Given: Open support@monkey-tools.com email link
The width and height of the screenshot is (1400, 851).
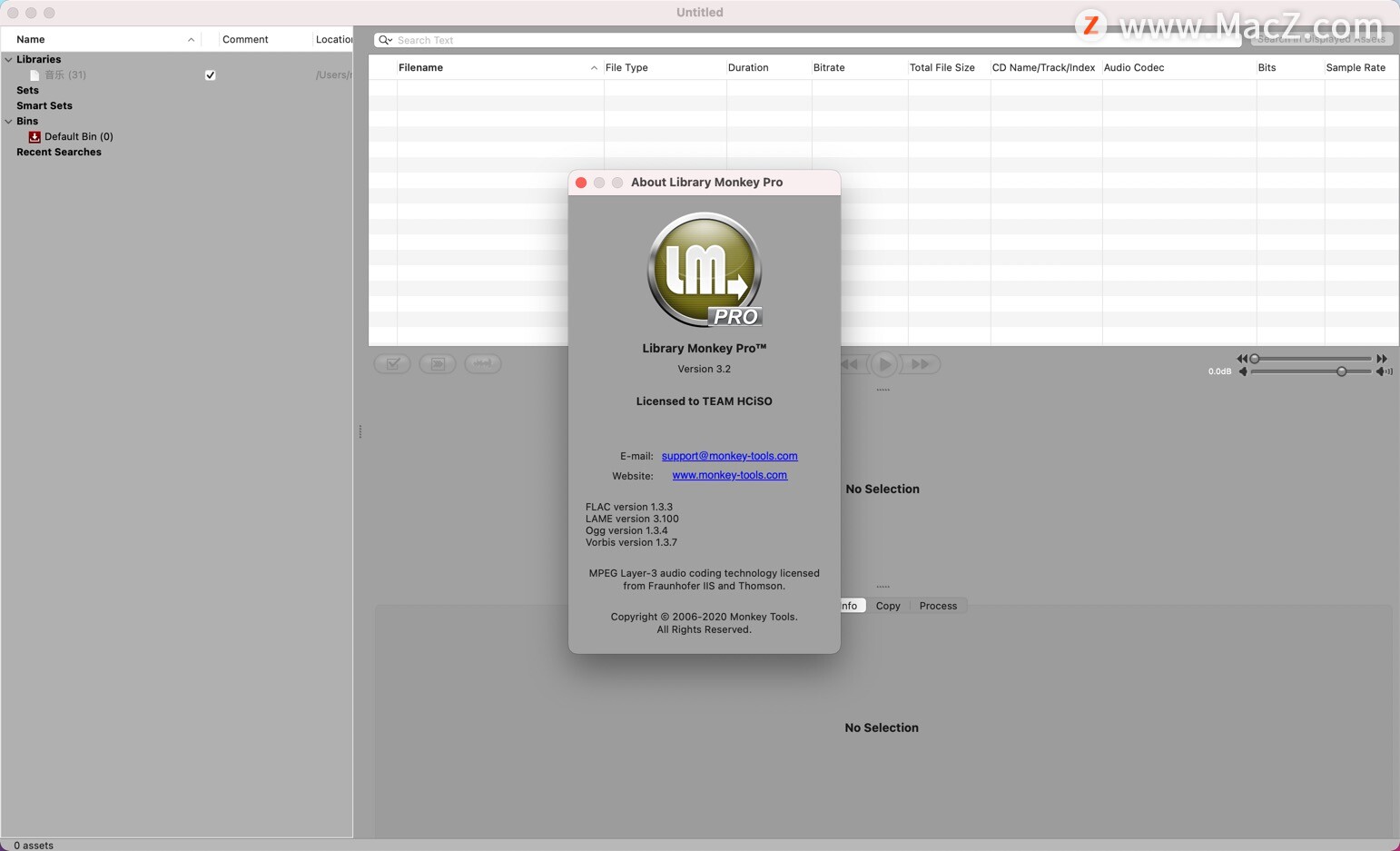Looking at the screenshot, I should [x=729, y=456].
